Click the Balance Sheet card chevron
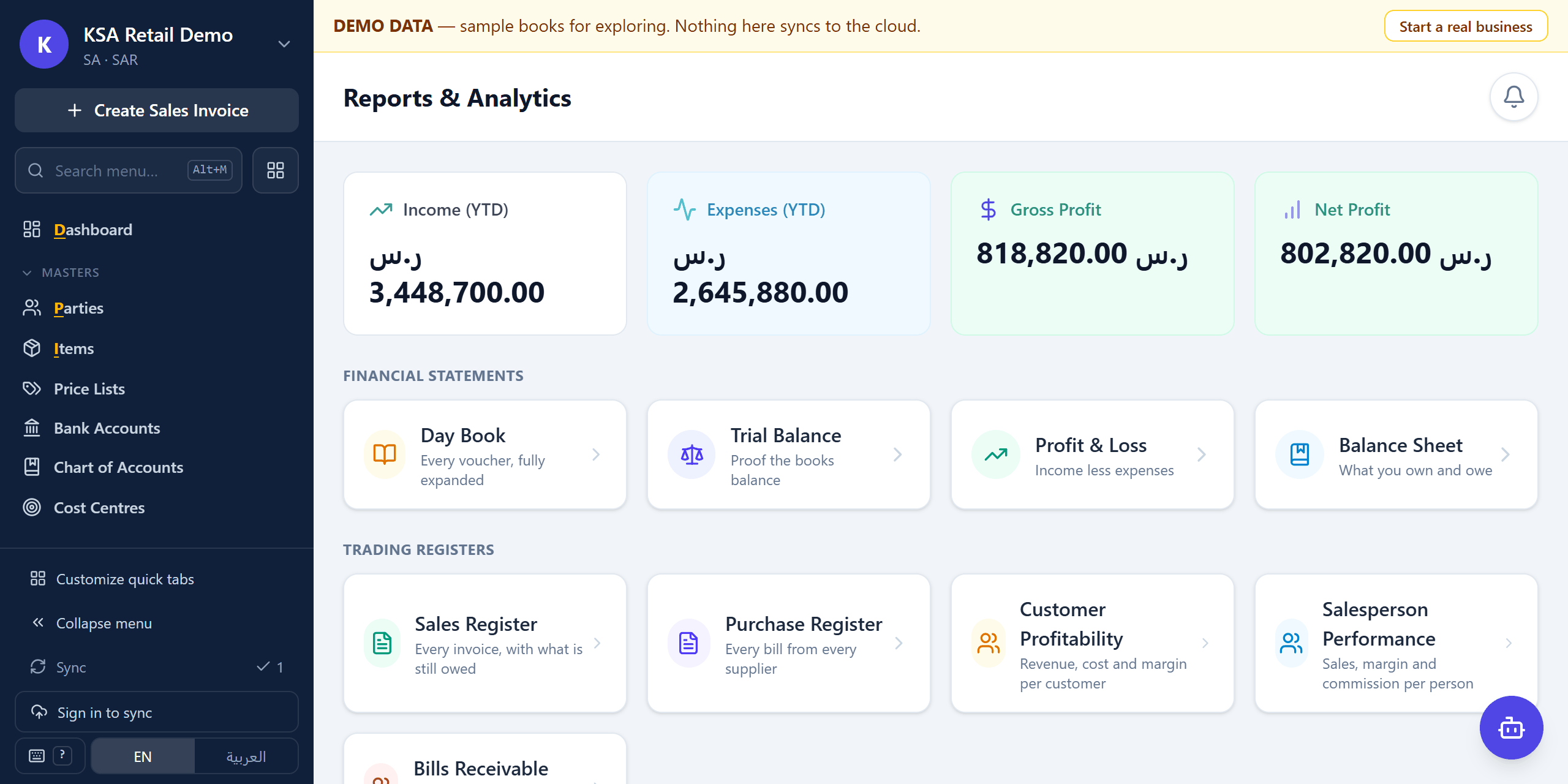 (1506, 454)
